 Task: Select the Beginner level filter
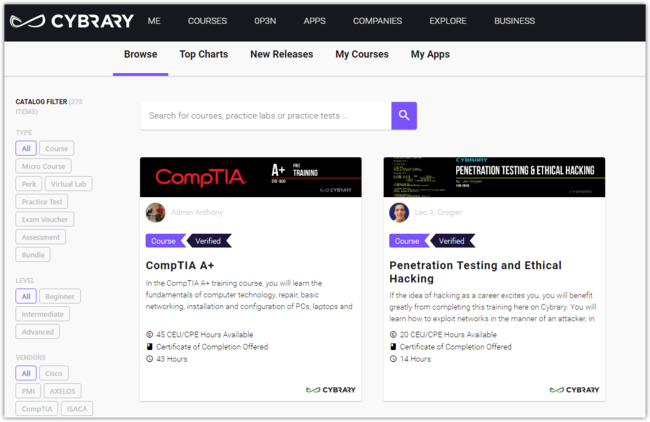pyautogui.click(x=60, y=296)
